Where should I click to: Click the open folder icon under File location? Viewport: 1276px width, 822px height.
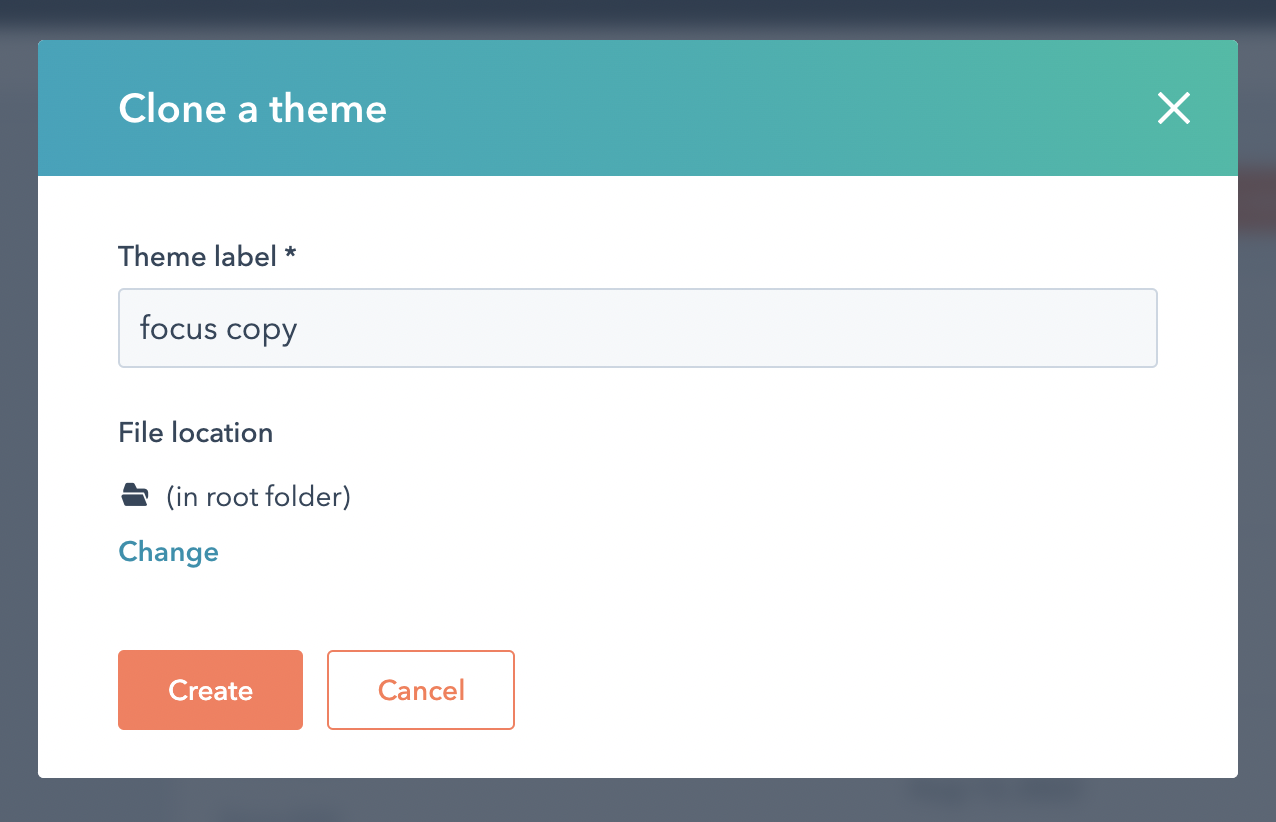134,494
